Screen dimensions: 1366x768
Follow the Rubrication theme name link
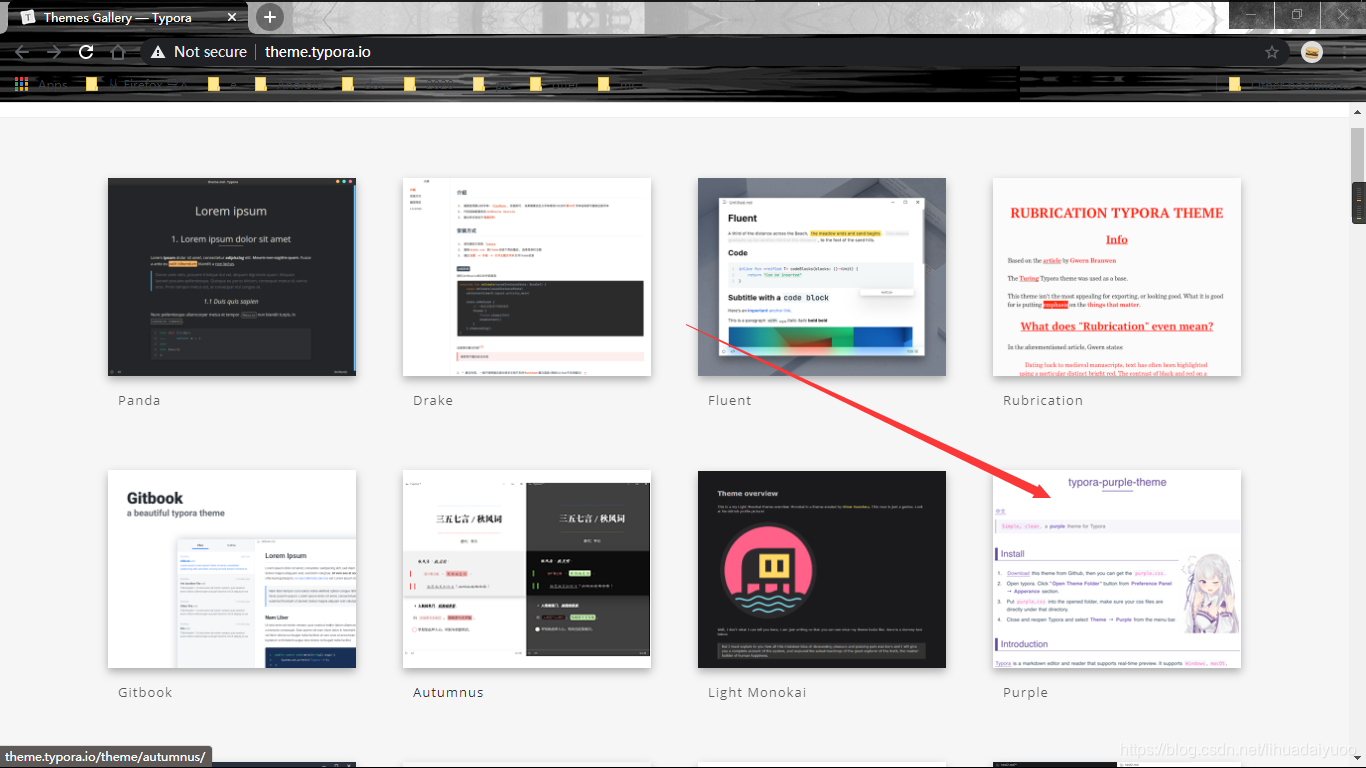click(1043, 400)
